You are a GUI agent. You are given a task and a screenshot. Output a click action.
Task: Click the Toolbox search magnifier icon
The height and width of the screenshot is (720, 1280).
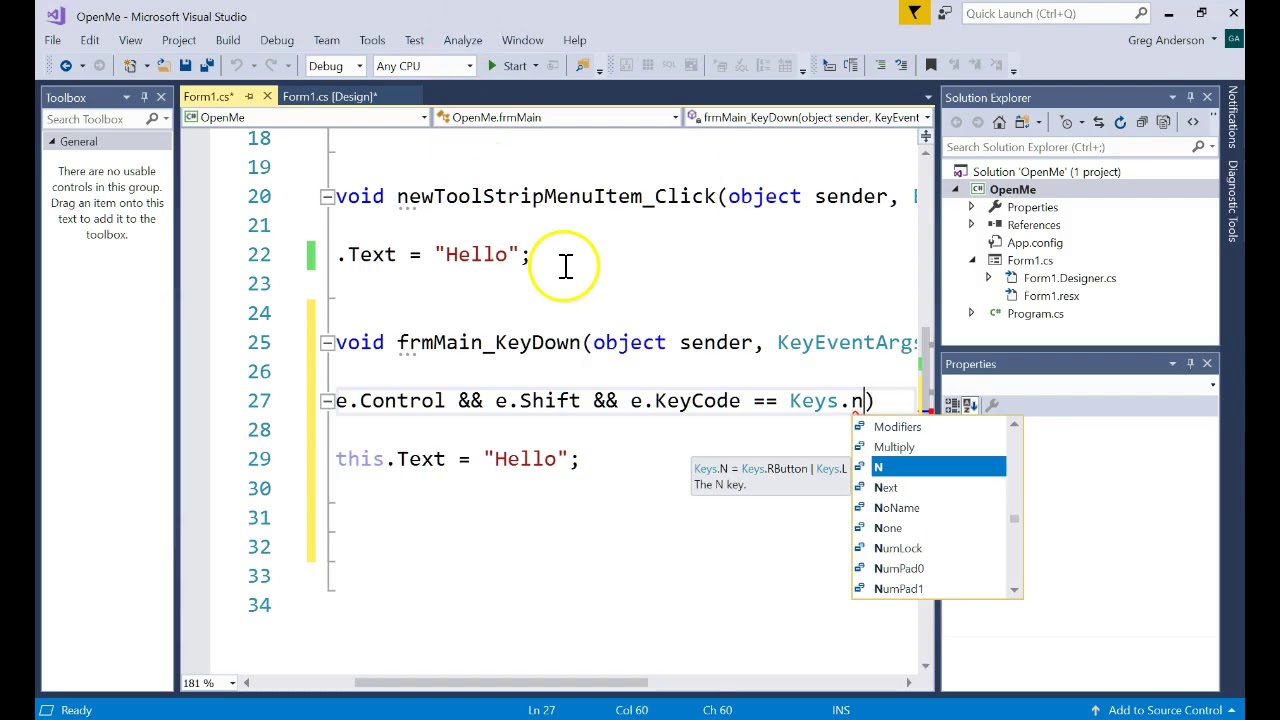pyautogui.click(x=152, y=119)
